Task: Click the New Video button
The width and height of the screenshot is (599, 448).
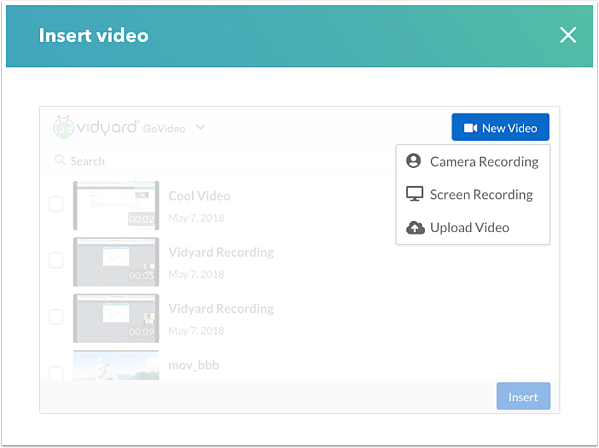Action: point(500,127)
